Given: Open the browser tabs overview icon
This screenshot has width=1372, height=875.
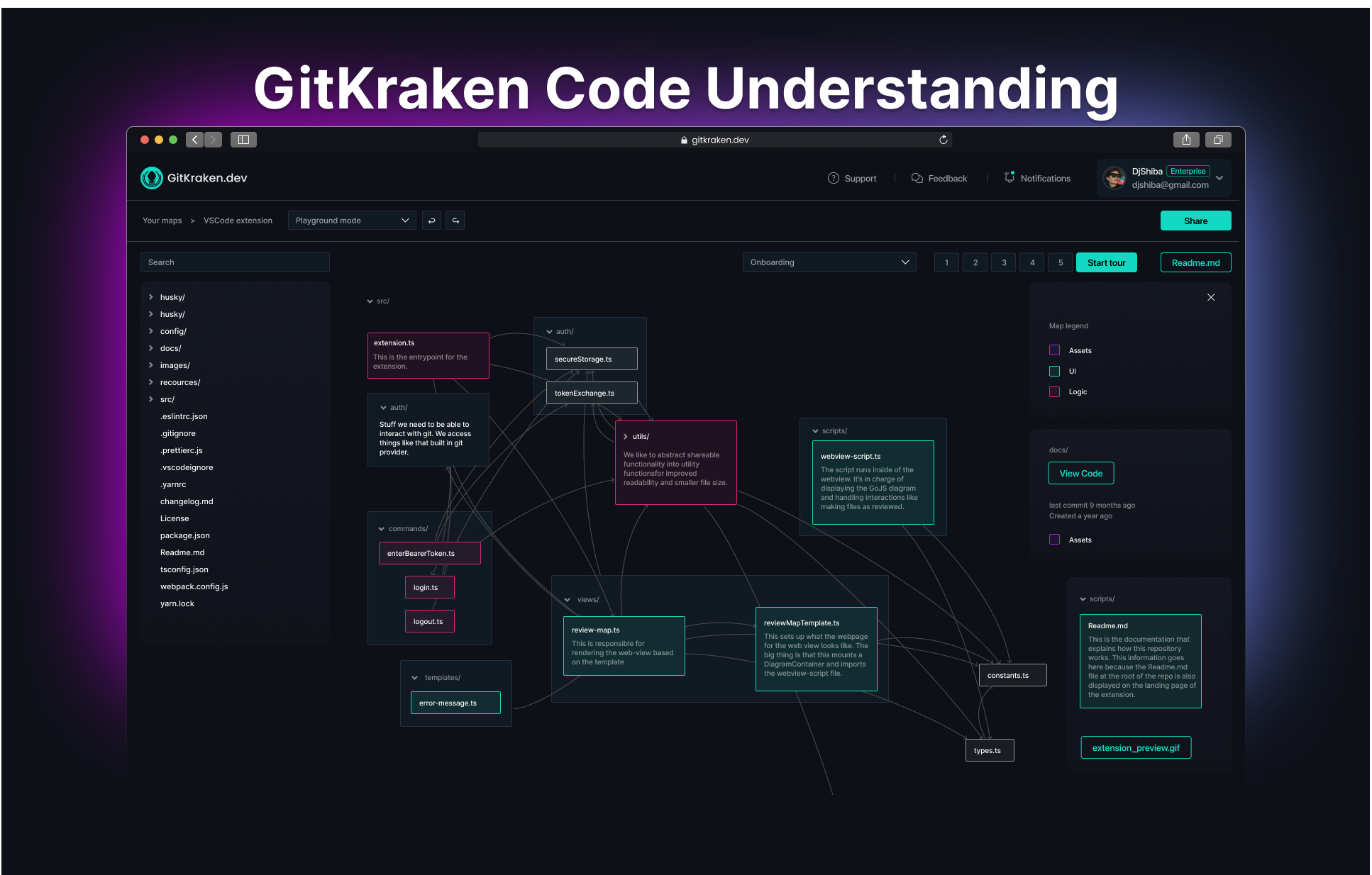Looking at the screenshot, I should tap(1218, 140).
